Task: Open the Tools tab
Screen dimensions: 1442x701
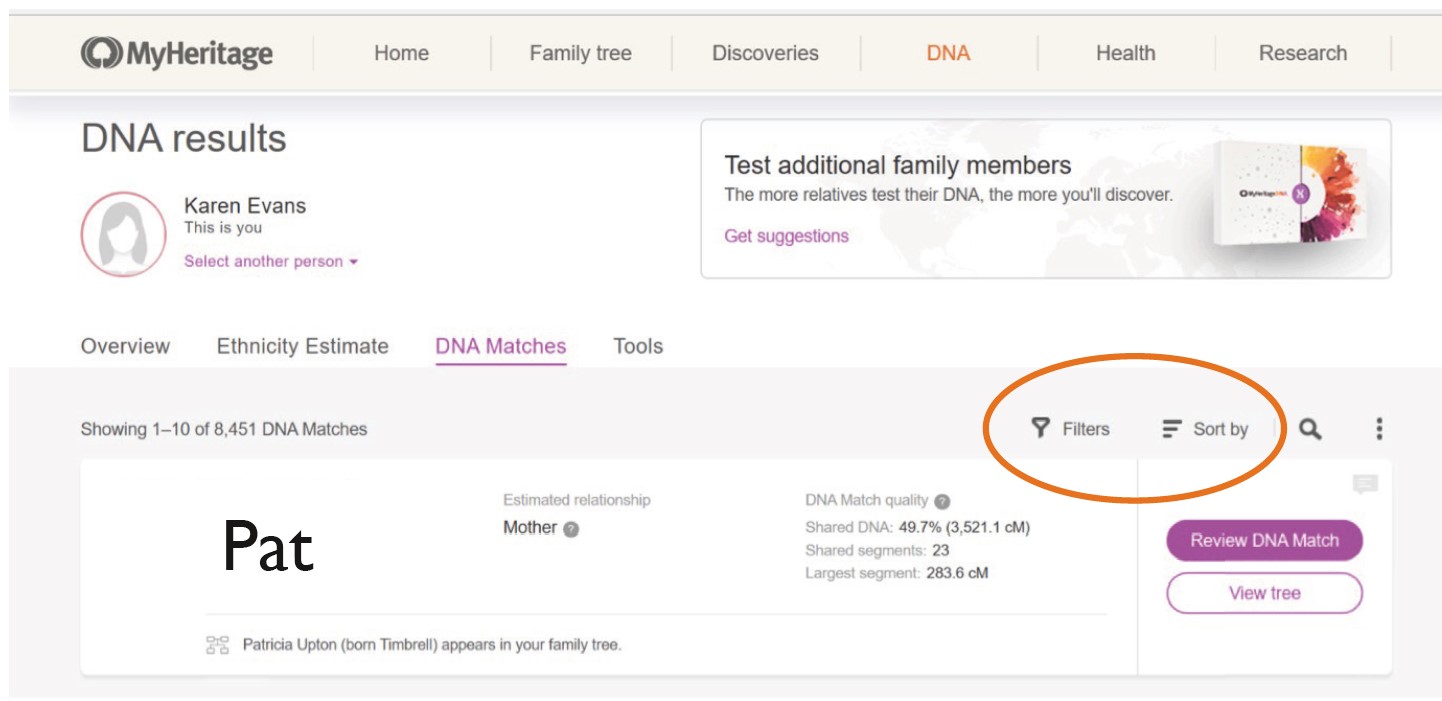Action: (638, 346)
